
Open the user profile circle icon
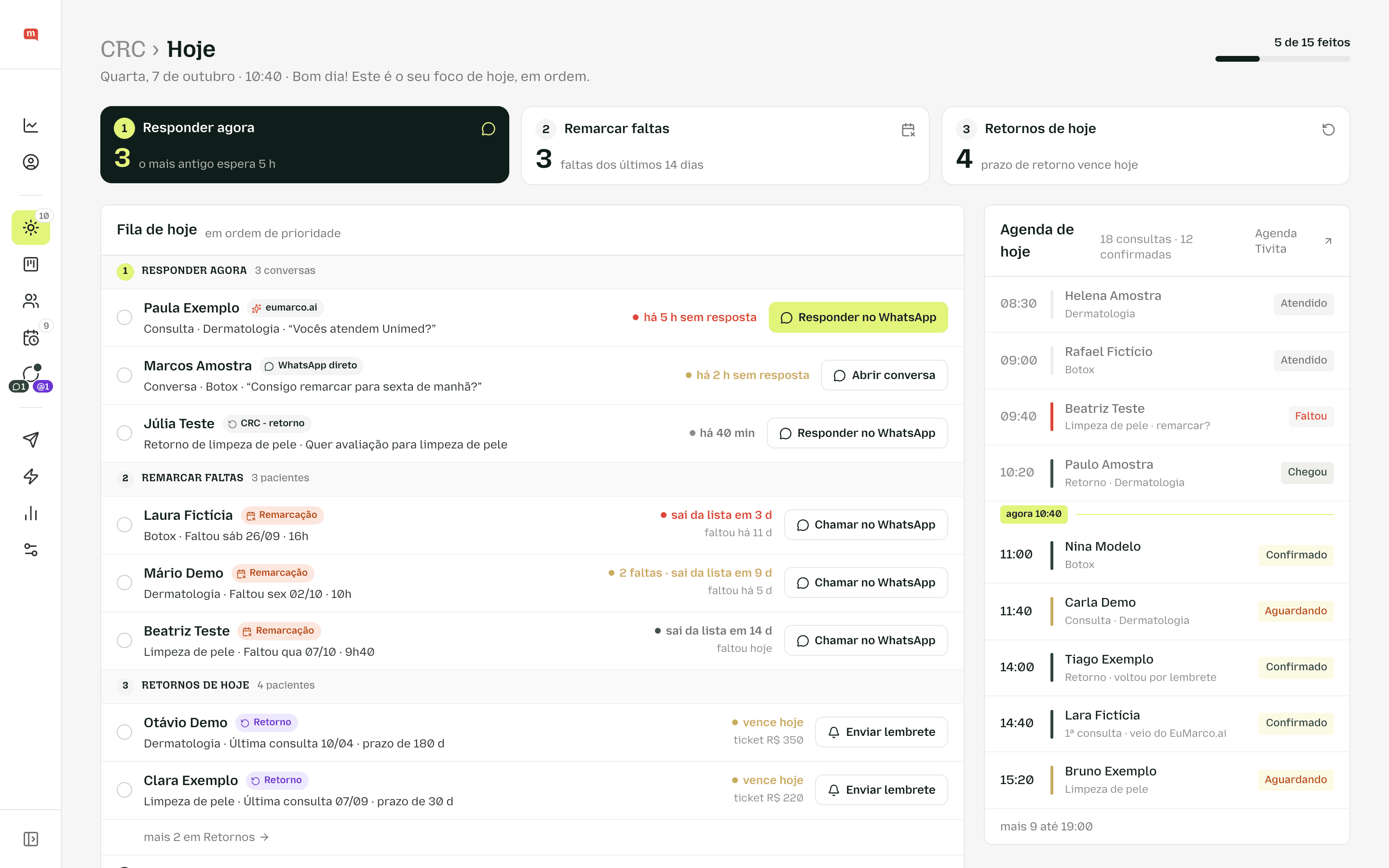pos(30,162)
